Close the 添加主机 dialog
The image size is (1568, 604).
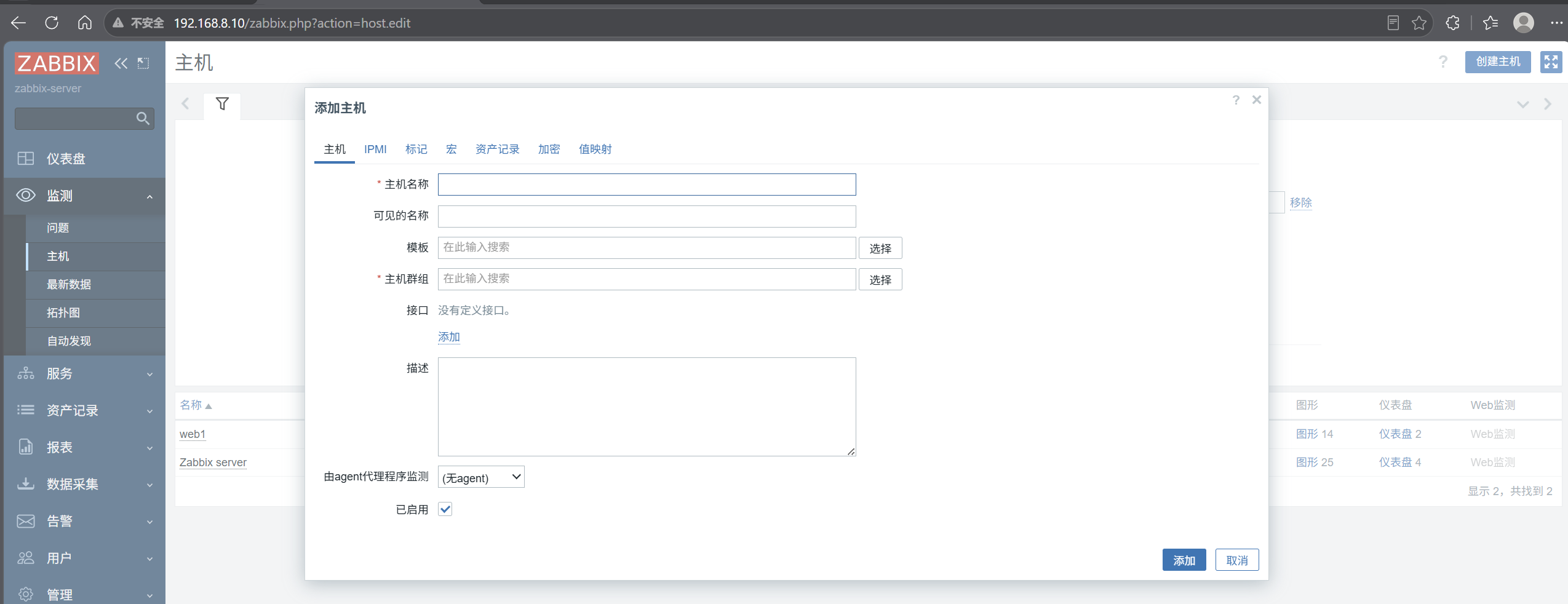point(1257,100)
